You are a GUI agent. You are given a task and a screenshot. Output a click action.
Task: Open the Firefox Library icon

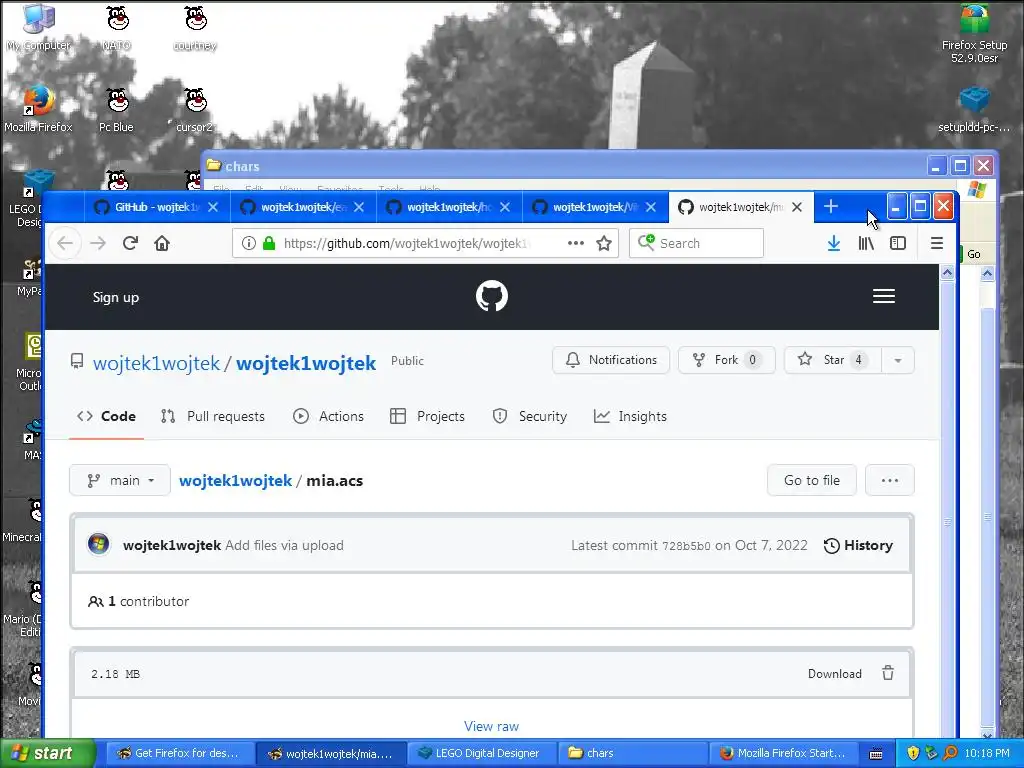point(866,244)
